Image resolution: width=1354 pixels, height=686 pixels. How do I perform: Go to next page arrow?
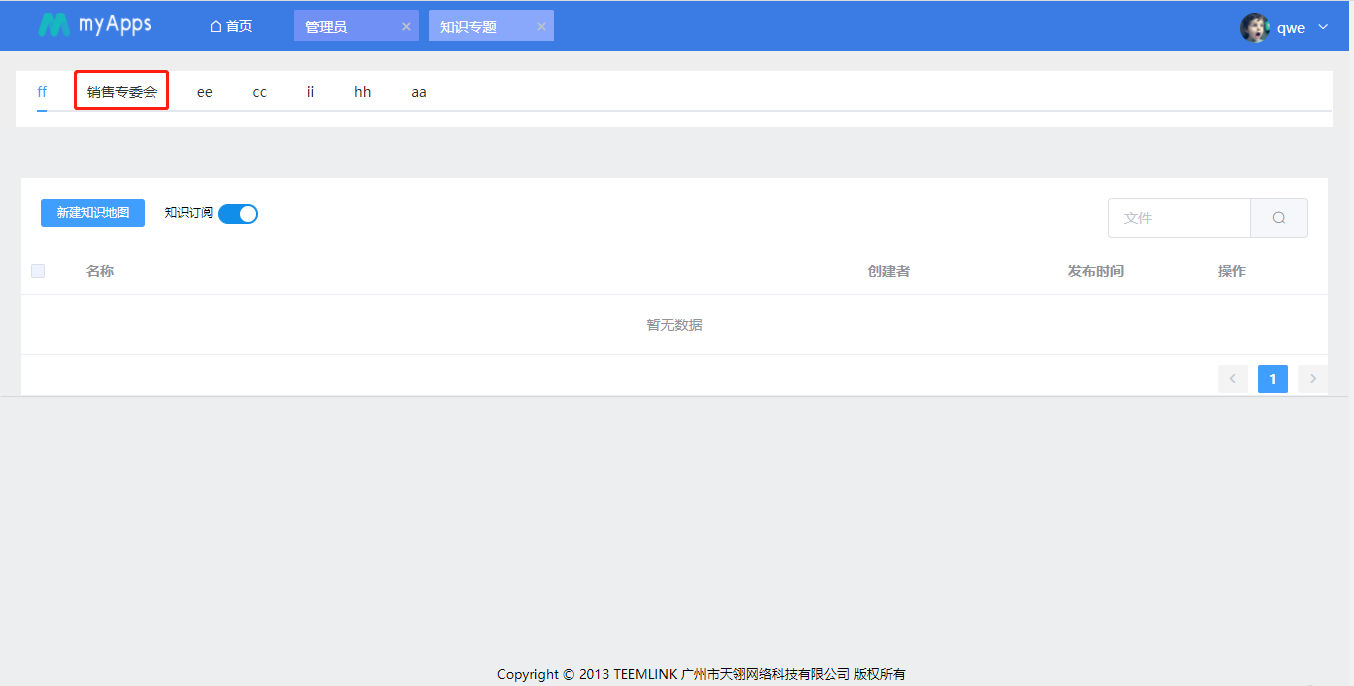click(x=1312, y=379)
